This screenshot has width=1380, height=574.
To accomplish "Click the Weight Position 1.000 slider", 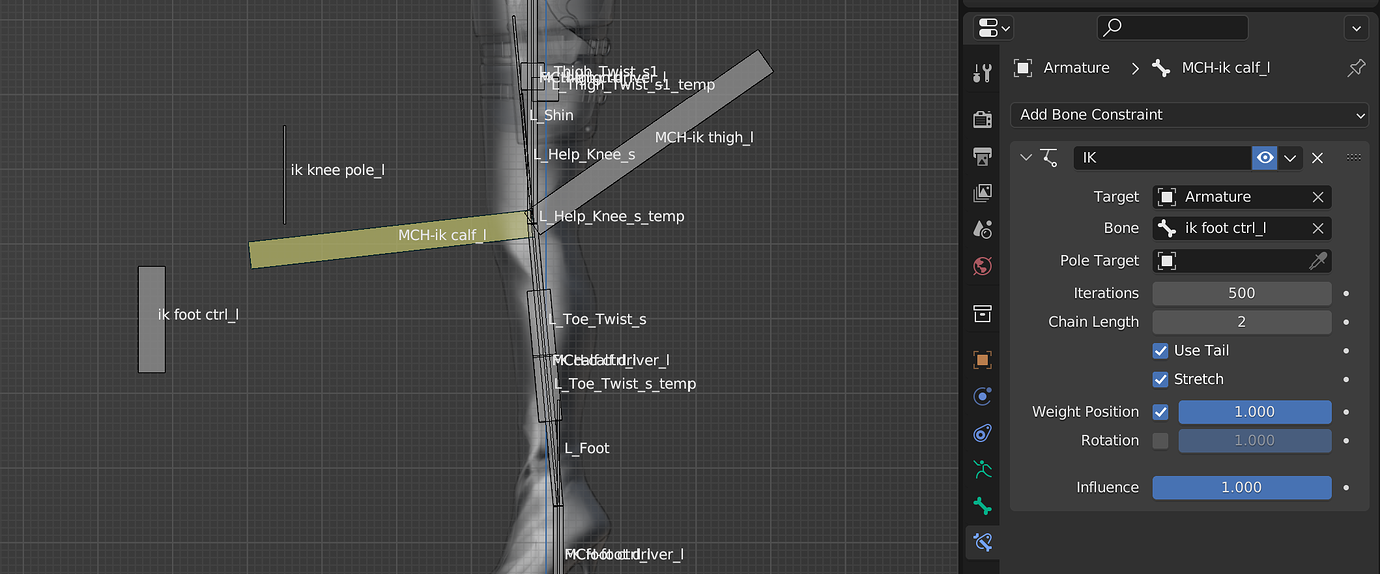I will tap(1255, 412).
